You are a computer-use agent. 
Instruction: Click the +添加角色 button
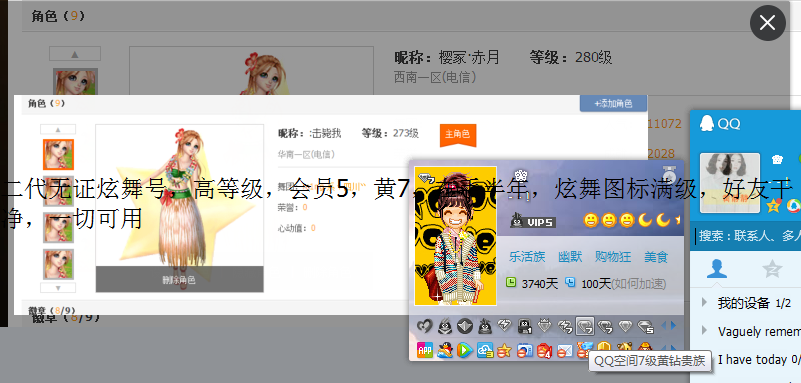point(613,103)
